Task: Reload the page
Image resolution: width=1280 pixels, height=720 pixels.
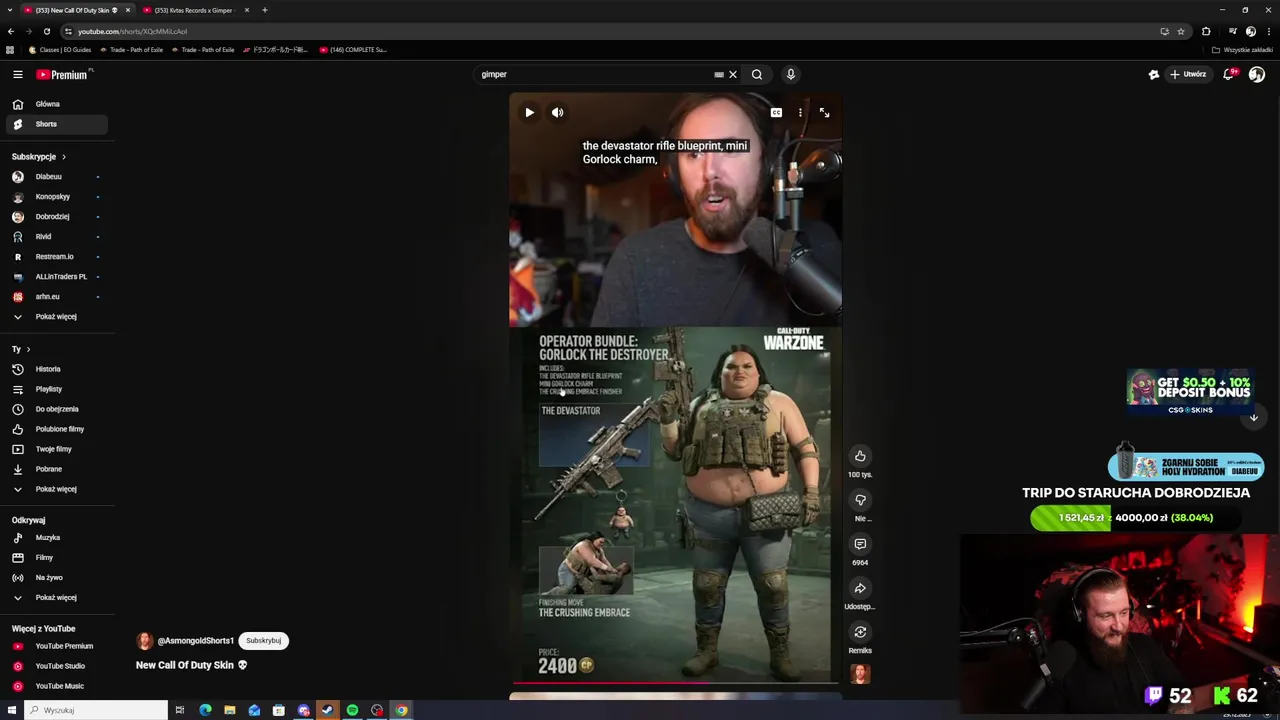Action: 46,31
